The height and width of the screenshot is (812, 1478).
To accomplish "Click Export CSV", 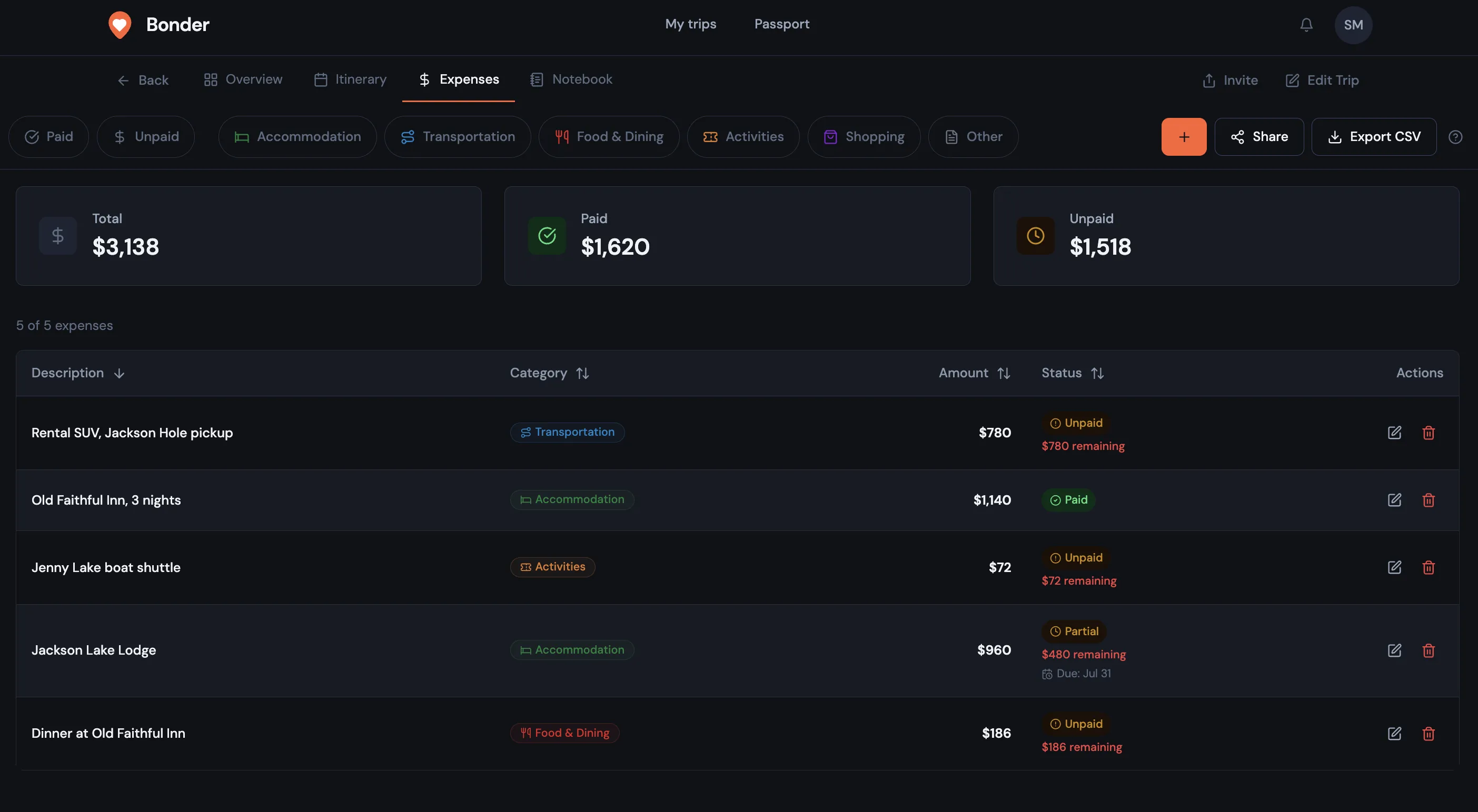I will (1374, 136).
